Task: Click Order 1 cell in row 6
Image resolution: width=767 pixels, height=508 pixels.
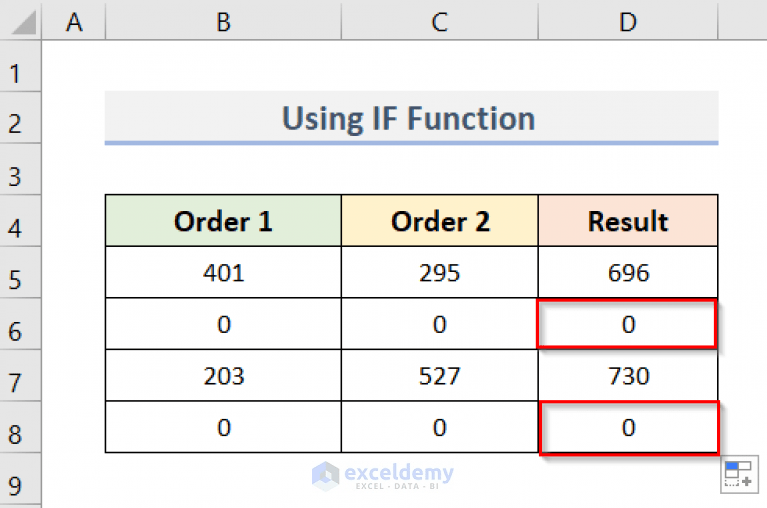Action: [x=223, y=324]
